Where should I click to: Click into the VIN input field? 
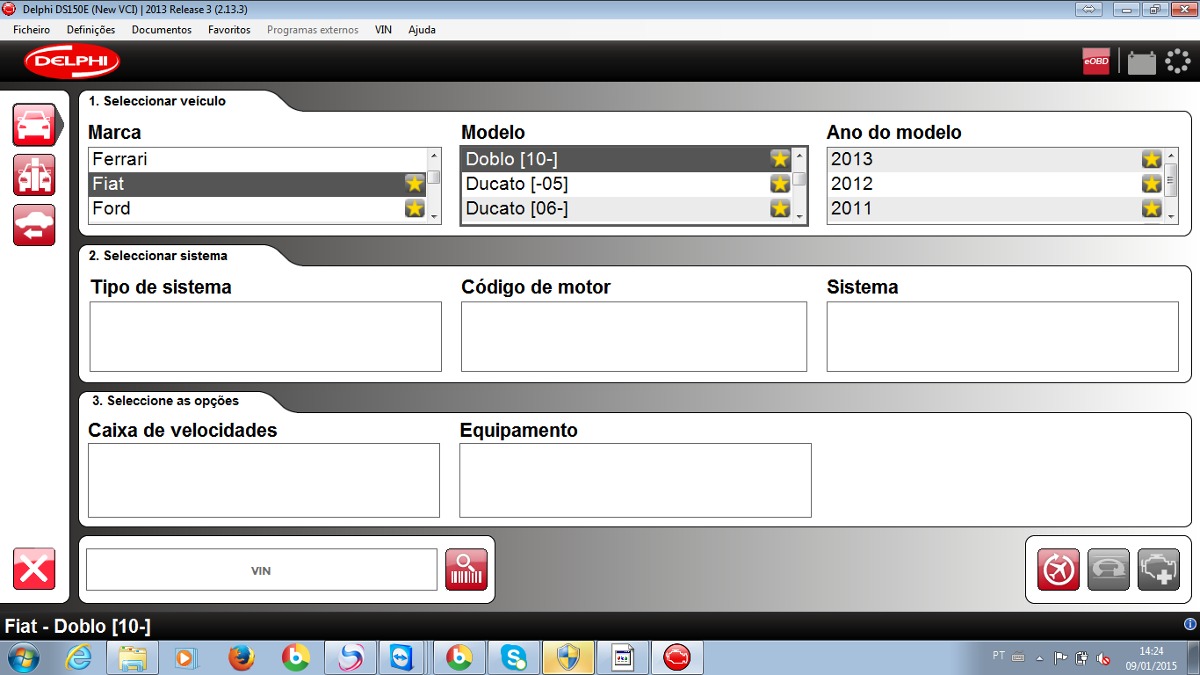pyautogui.click(x=262, y=570)
